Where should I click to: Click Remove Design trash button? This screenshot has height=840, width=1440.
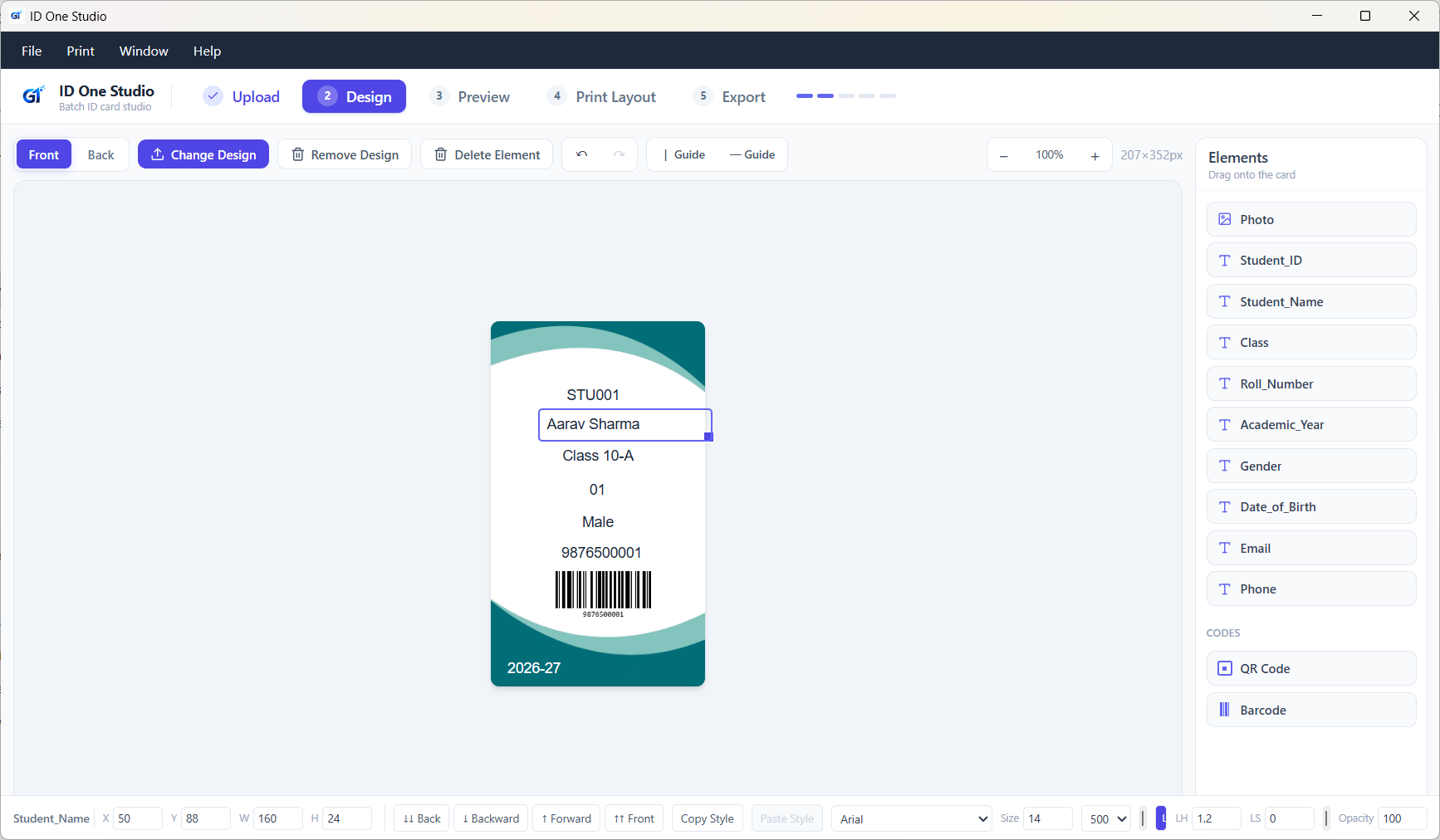(x=345, y=154)
